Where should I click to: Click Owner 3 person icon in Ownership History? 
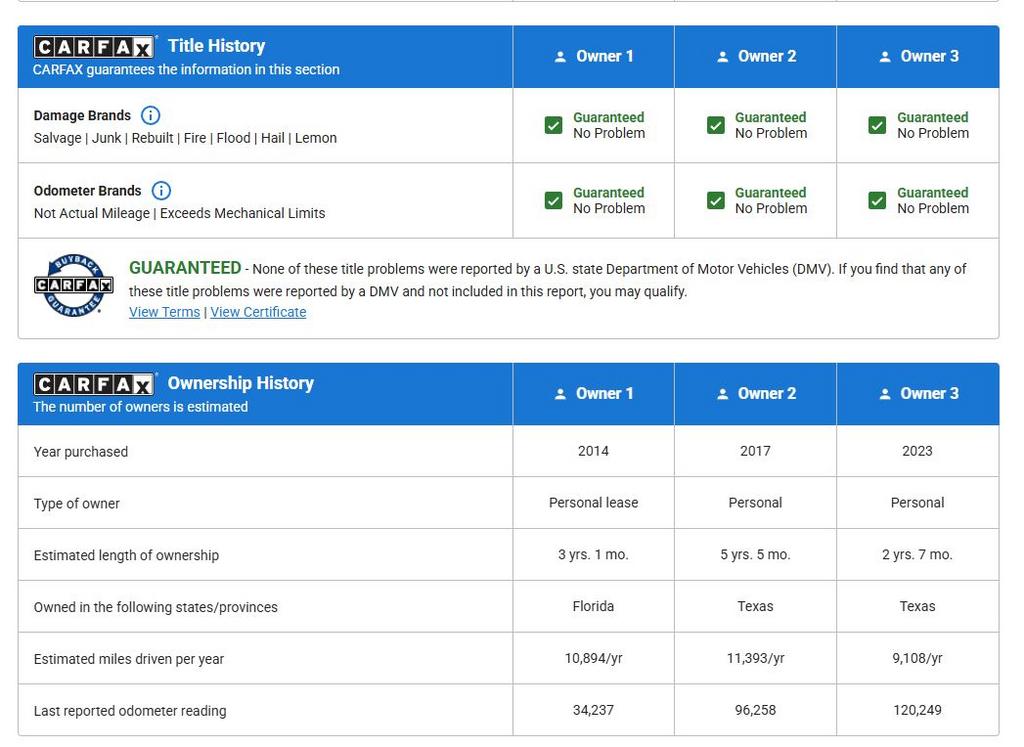tap(884, 394)
